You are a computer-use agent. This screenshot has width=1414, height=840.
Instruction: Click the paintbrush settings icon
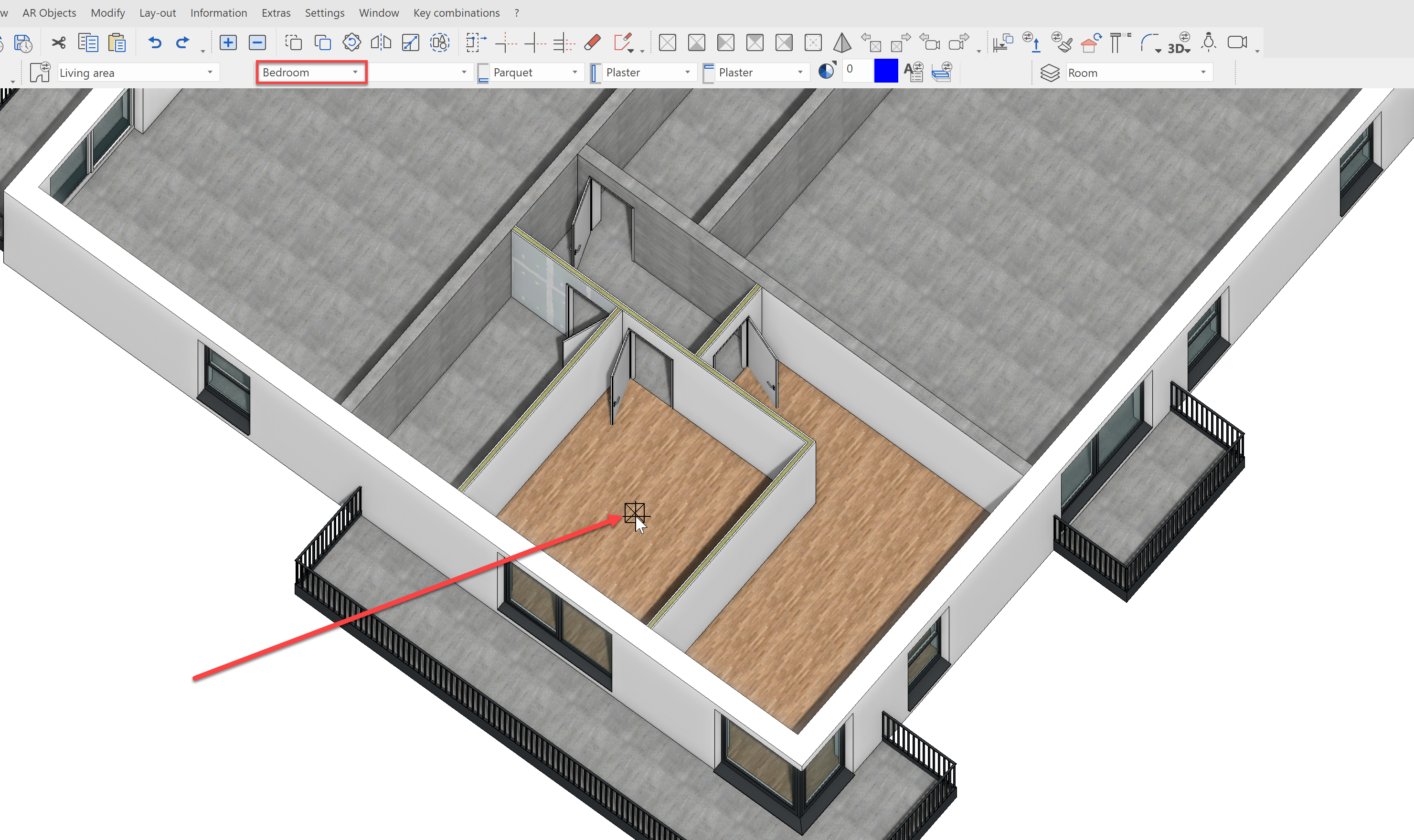[x=1062, y=42]
